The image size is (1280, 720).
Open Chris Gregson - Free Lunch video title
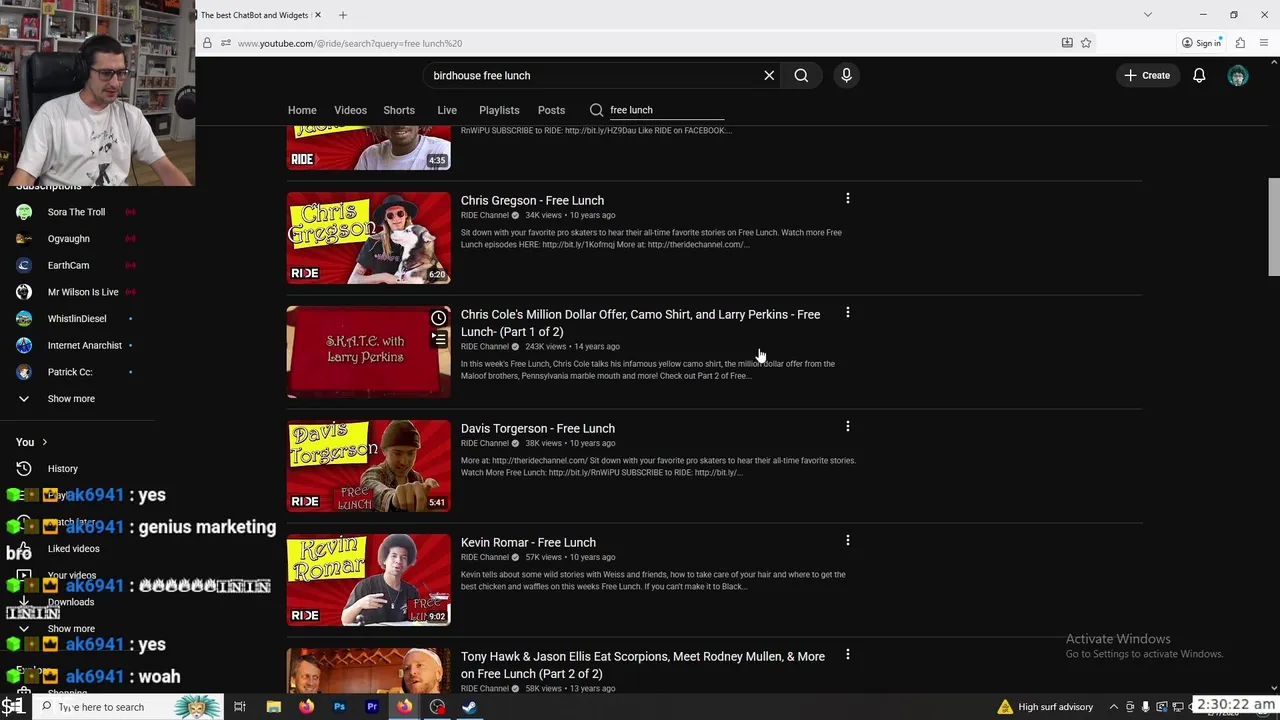pos(532,200)
